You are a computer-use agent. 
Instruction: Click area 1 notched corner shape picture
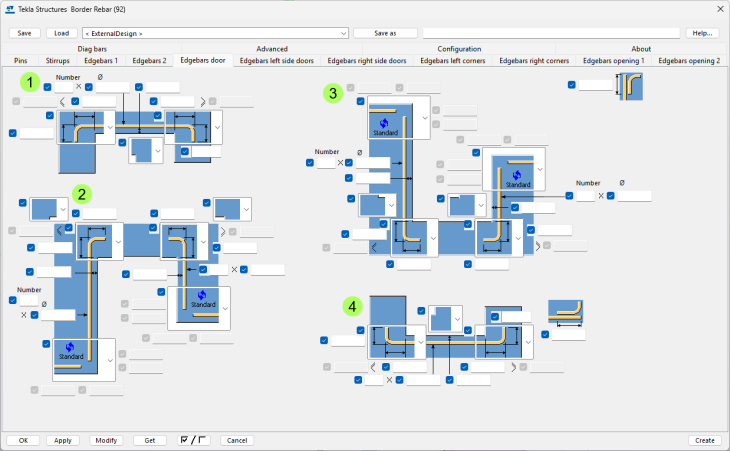tap(142, 151)
